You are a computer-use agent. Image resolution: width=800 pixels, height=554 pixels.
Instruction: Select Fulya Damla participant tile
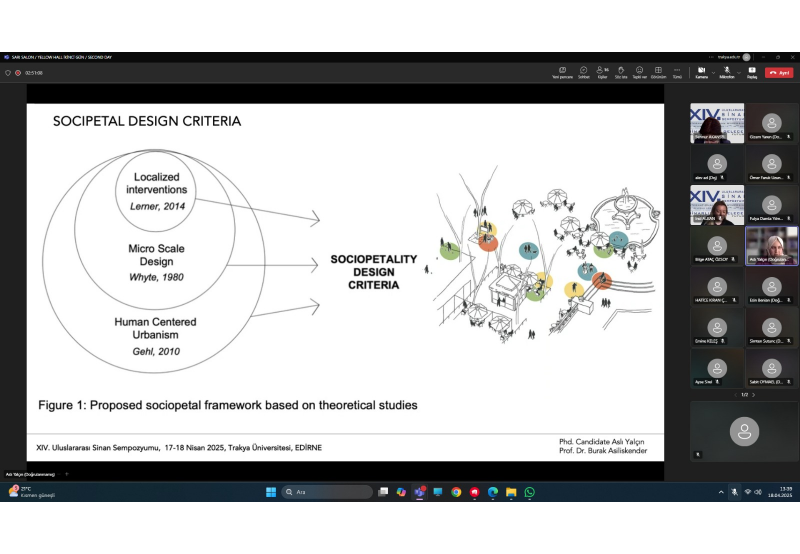pos(771,205)
